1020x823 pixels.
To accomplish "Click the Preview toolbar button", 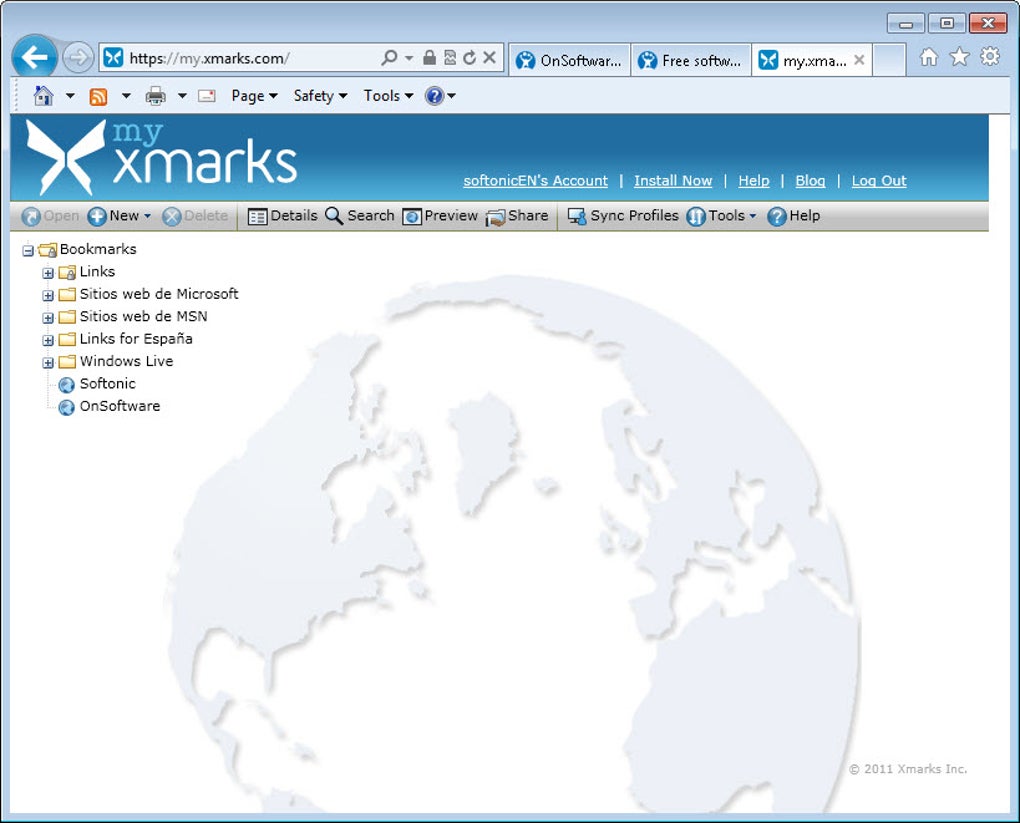I will (x=440, y=216).
